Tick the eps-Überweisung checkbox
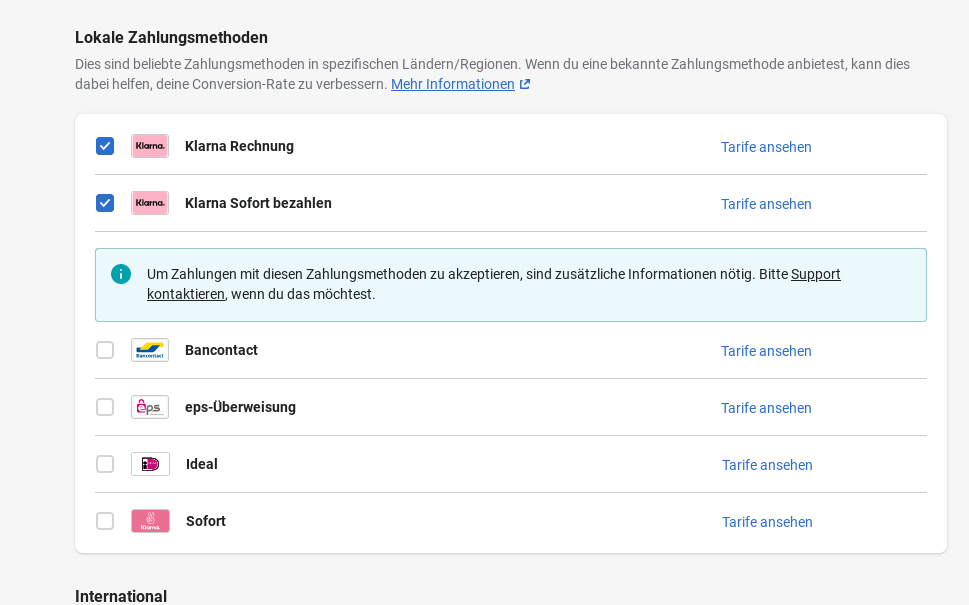Screen dimensions: 969x605 (x=105, y=407)
